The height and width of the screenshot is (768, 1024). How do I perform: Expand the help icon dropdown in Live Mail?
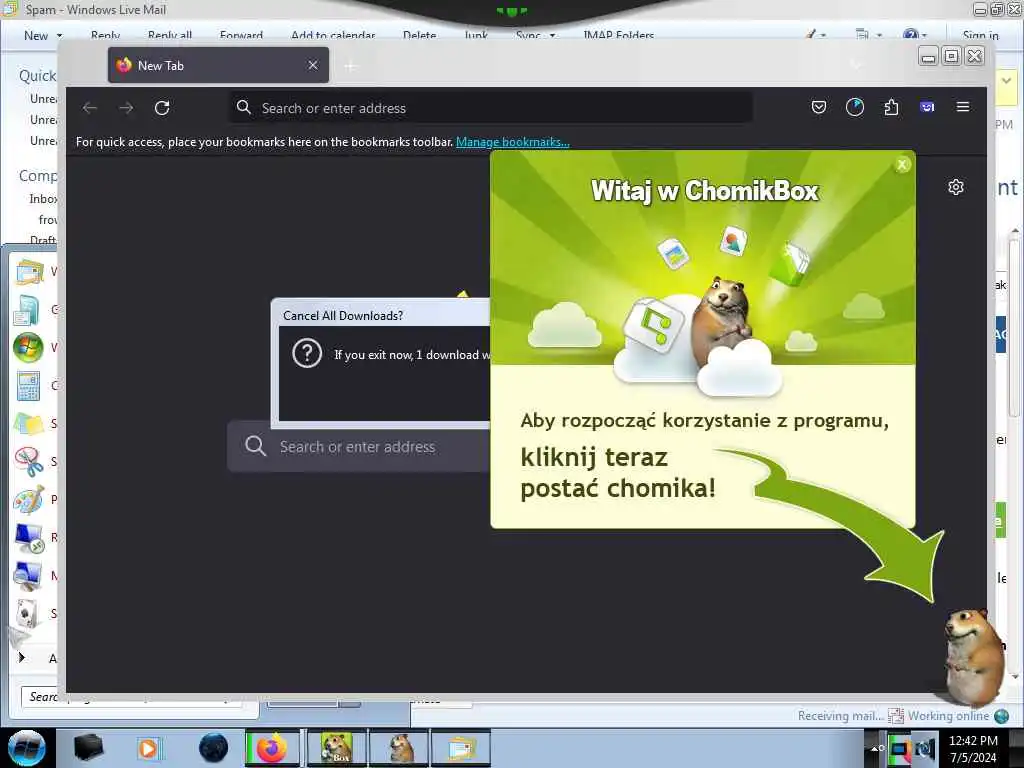click(x=924, y=35)
